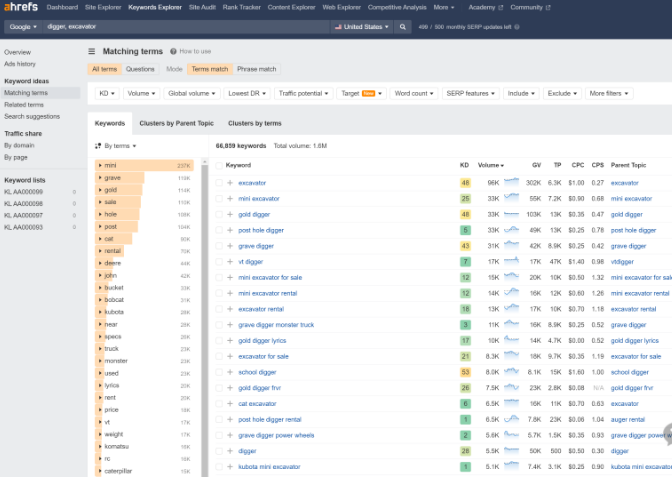The height and width of the screenshot is (489, 672).
Task: Open the How to use help icon
Action: point(173,51)
